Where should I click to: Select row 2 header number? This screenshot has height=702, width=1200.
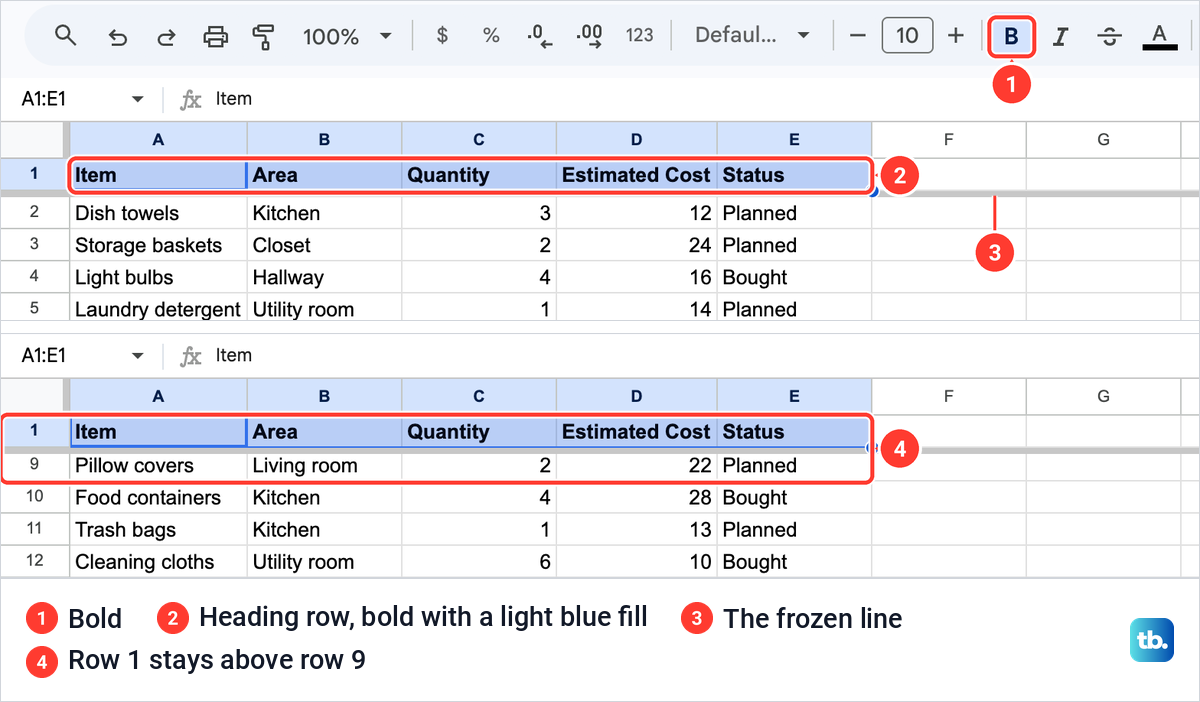coord(34,213)
